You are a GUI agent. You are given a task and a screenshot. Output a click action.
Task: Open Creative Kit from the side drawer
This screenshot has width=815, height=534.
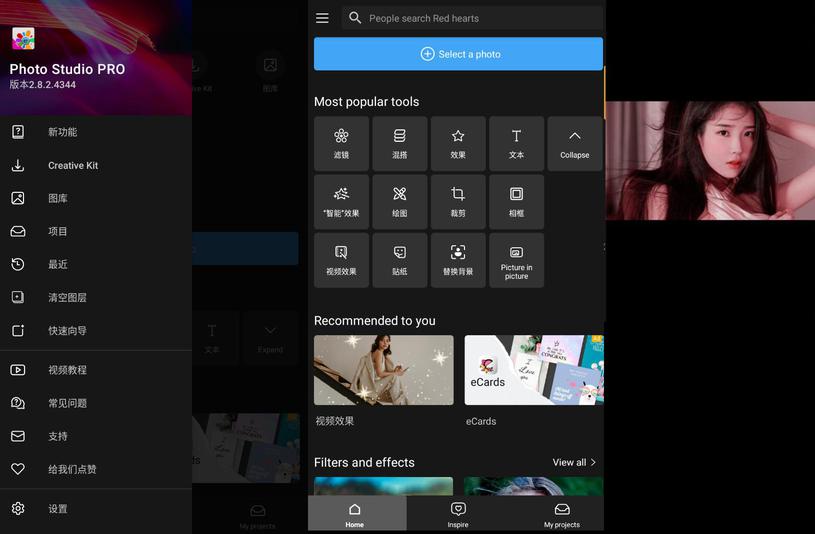coord(73,165)
